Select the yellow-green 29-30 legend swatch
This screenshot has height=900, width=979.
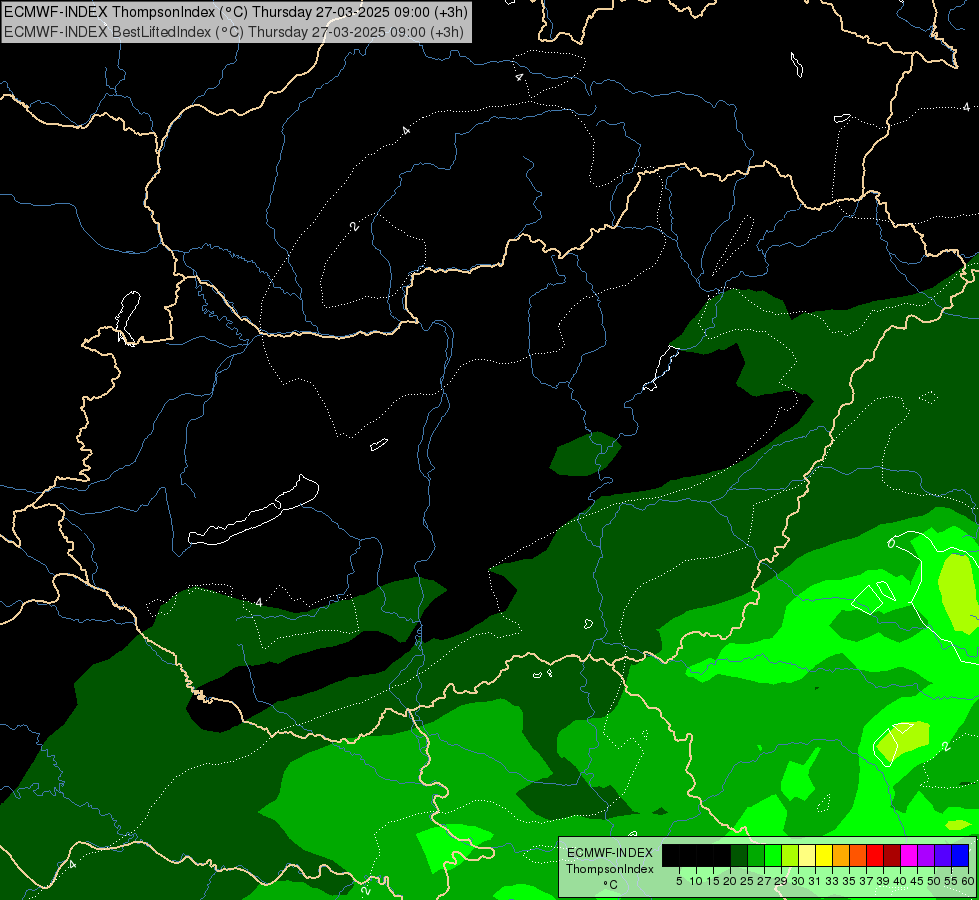click(x=790, y=855)
